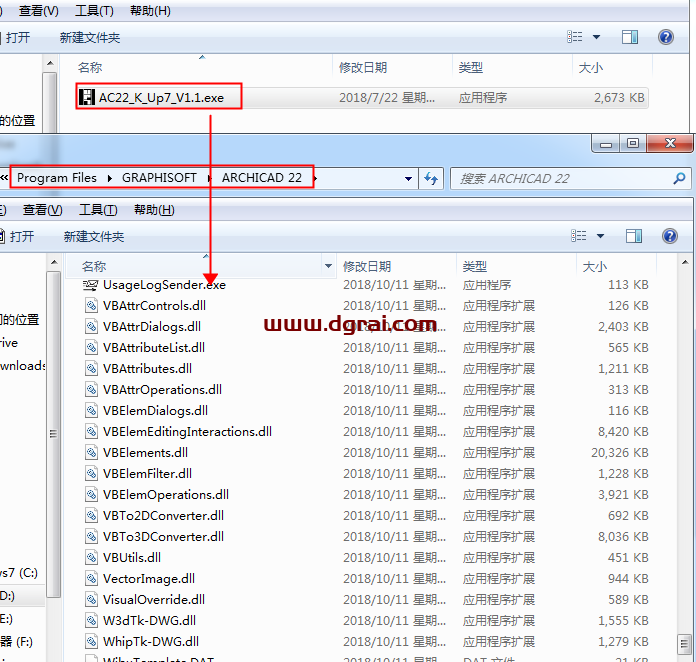The width and height of the screenshot is (696, 662).
Task: Expand arrow after Program Files breadcrumb
Action: (x=110, y=178)
